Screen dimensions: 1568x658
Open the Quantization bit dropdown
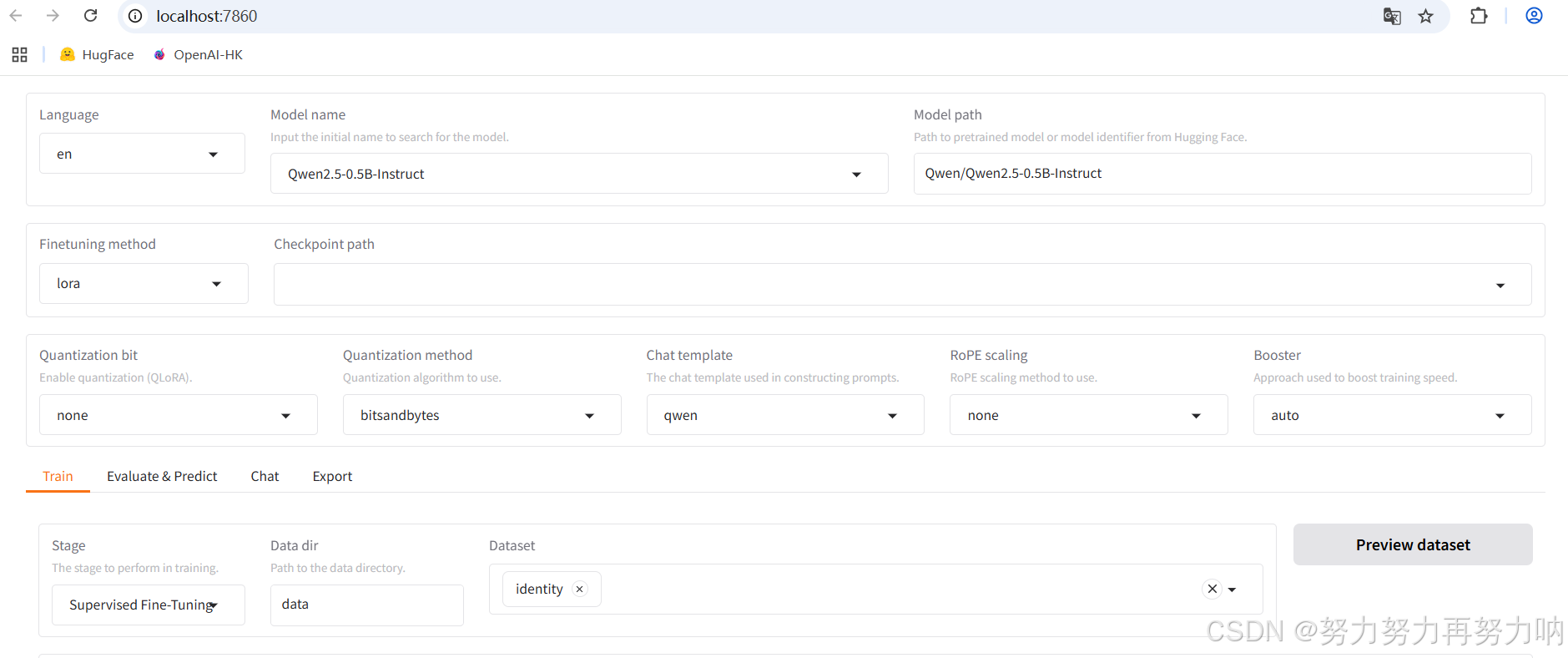[178, 415]
